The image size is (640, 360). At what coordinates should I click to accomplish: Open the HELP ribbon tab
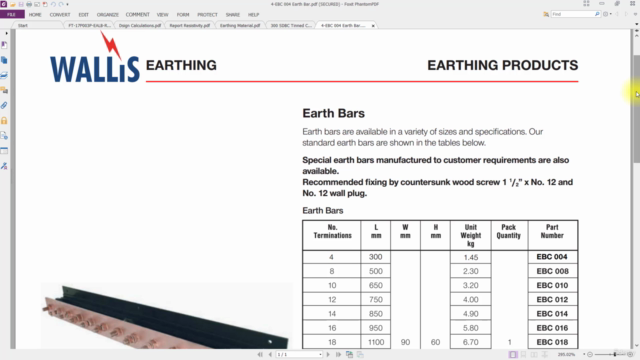click(253, 15)
